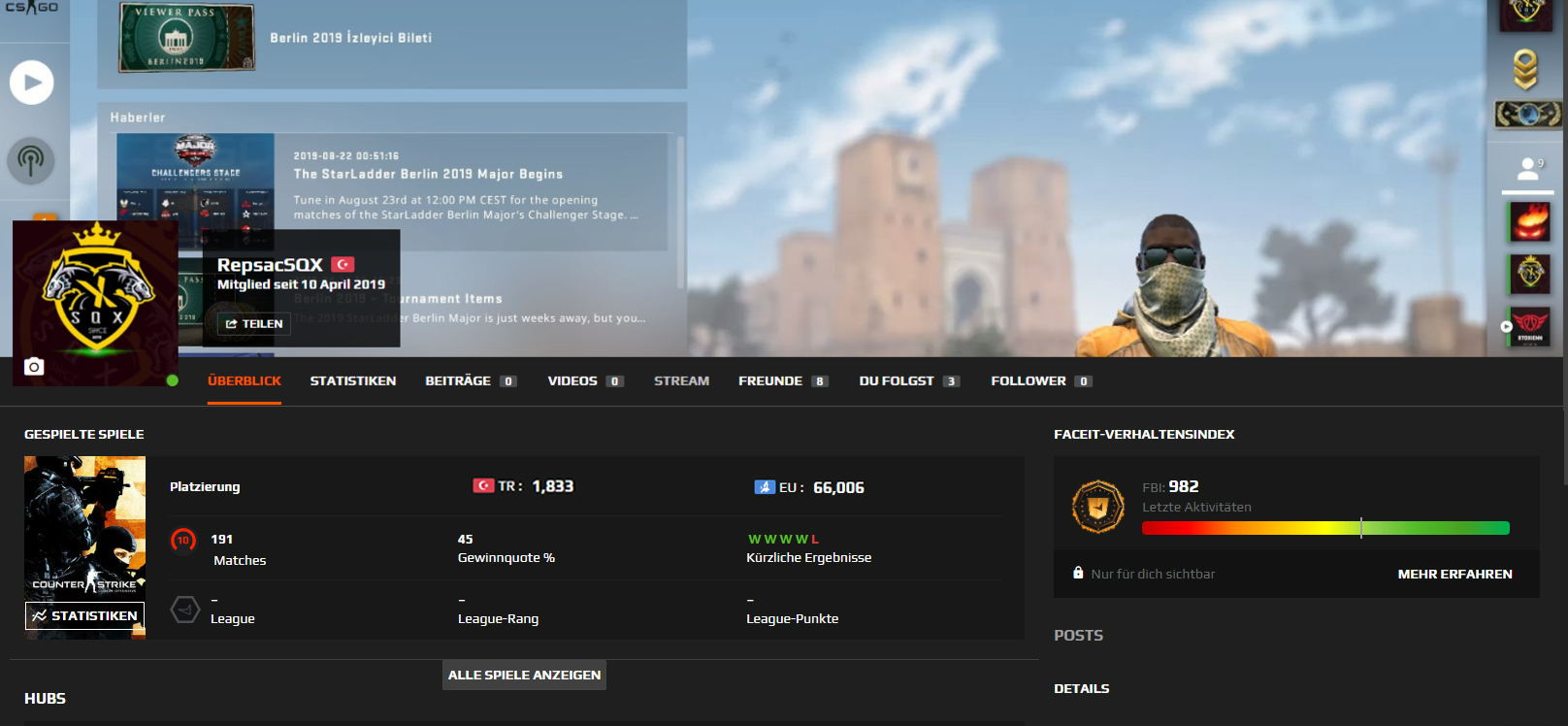Click the news date 2019-08-22 00:51:16
Screen dimensions: 1568x726
point(346,155)
